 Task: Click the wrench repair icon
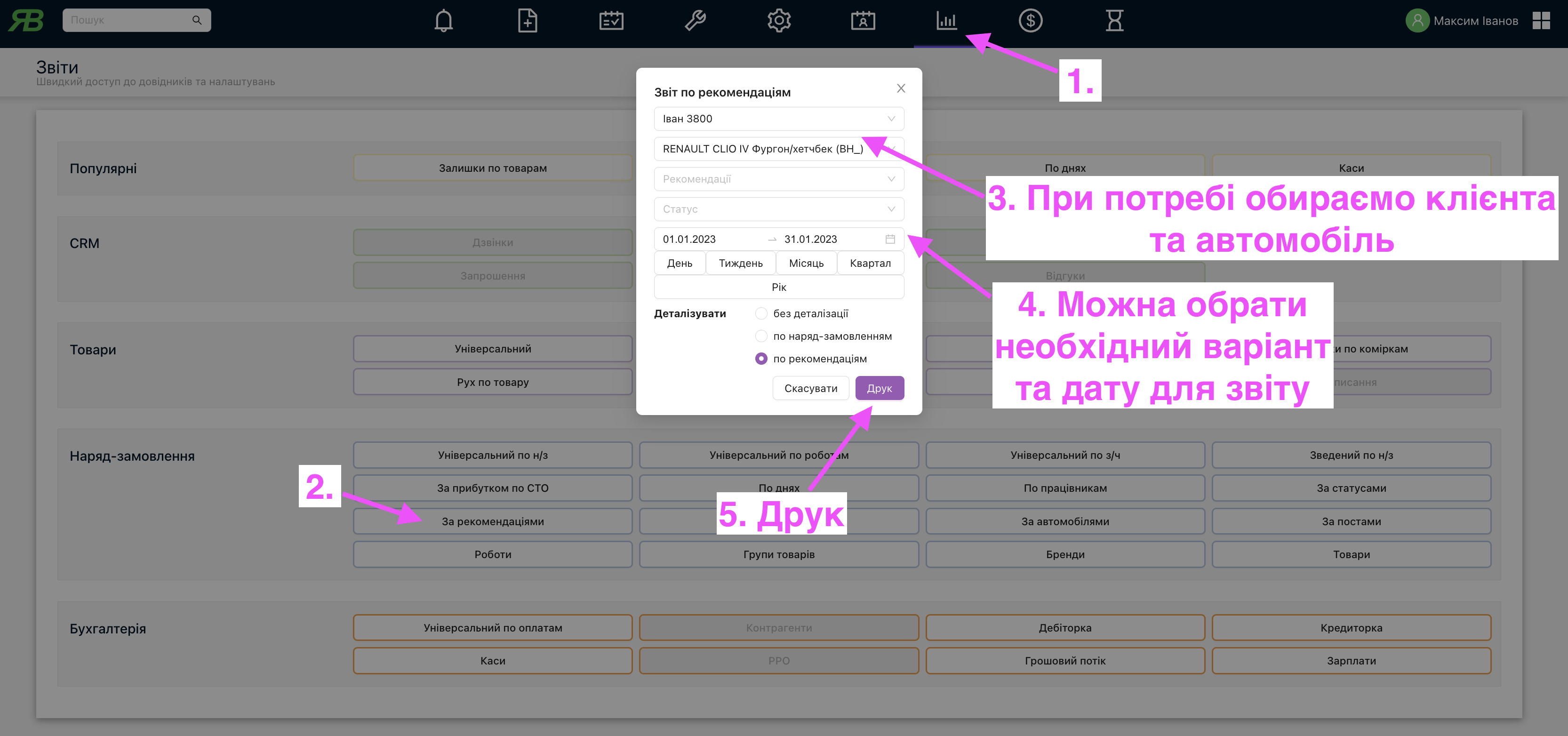[695, 21]
